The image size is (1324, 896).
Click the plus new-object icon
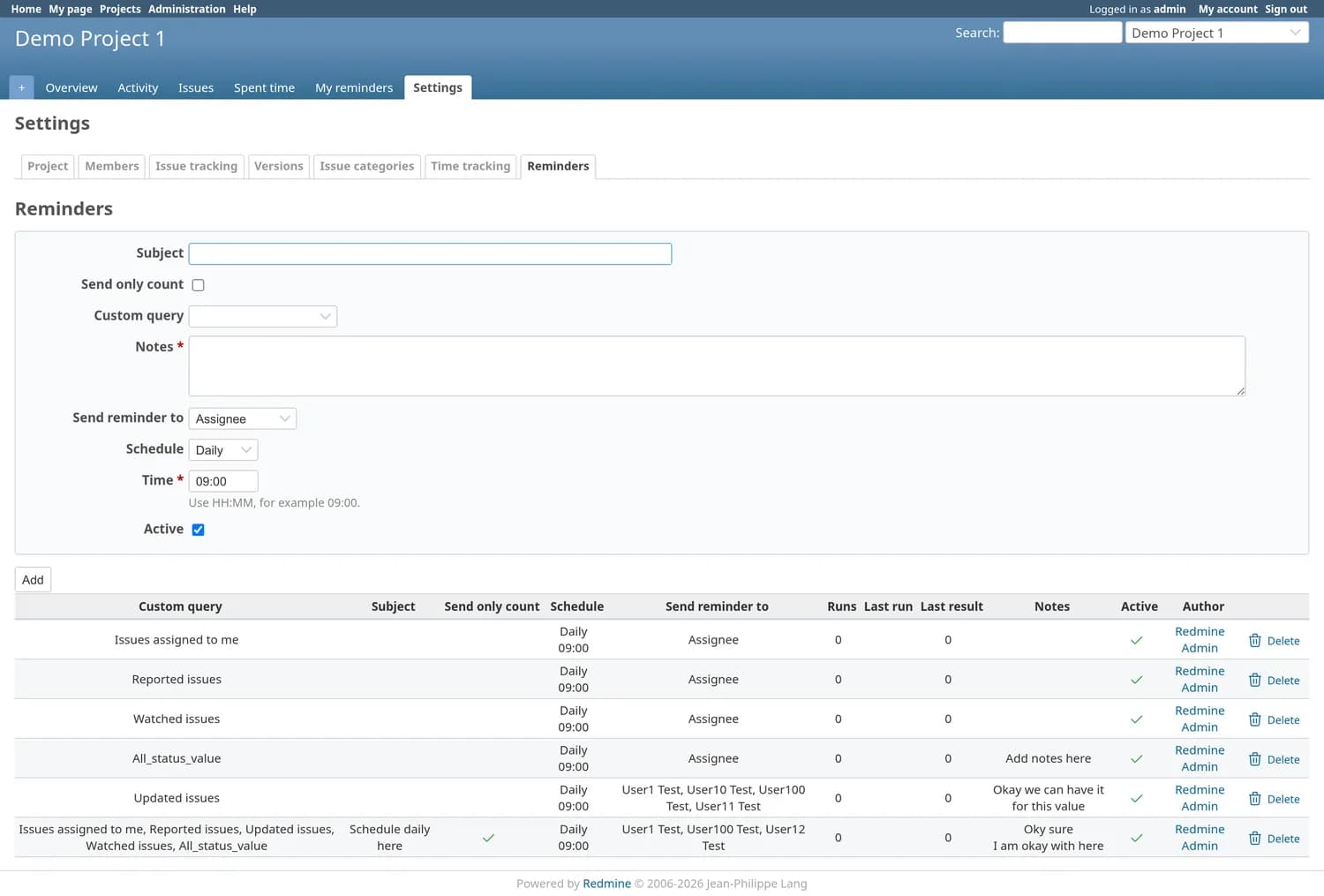click(x=21, y=87)
